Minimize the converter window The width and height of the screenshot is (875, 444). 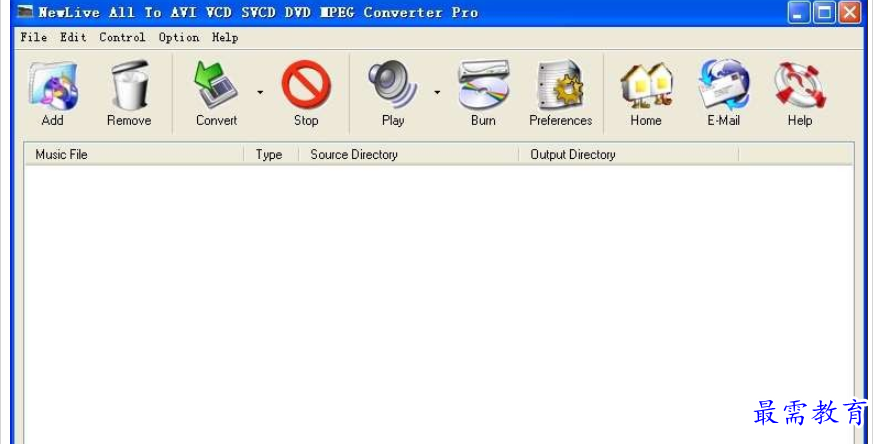coord(799,12)
